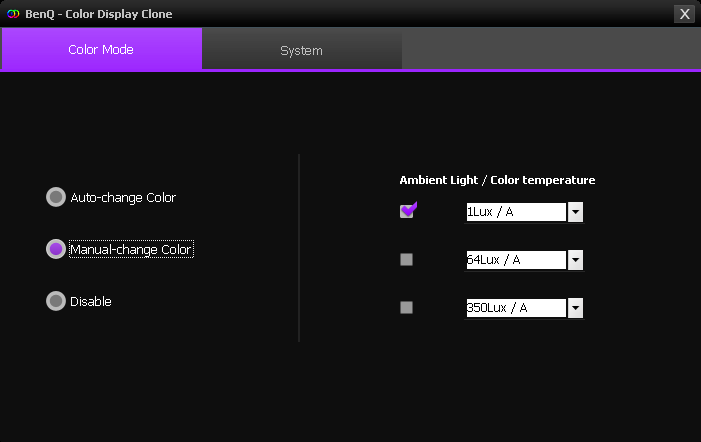
Task: Uncheck the 1Lux / A checkbox
Action: (x=407, y=211)
